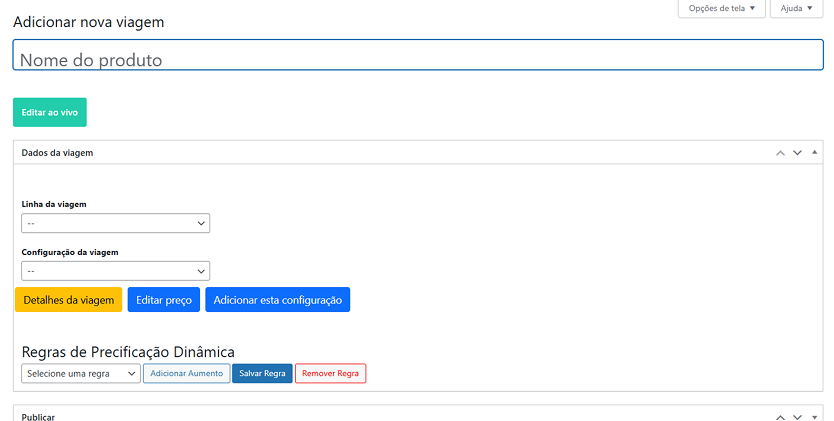Click the yellow Detalhes da viagem button
The width and height of the screenshot is (834, 421).
point(68,300)
